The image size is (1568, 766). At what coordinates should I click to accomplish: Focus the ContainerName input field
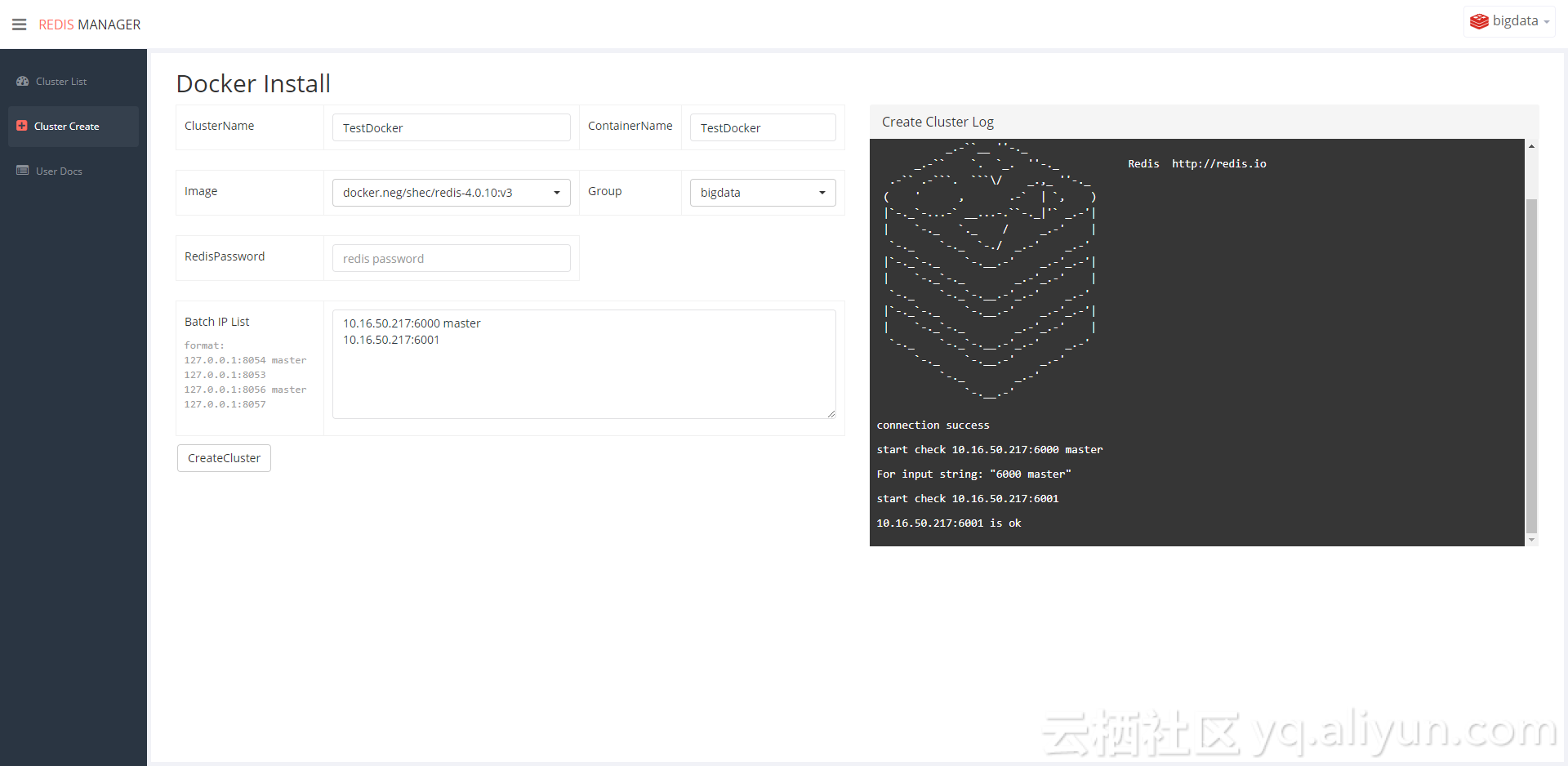(763, 127)
